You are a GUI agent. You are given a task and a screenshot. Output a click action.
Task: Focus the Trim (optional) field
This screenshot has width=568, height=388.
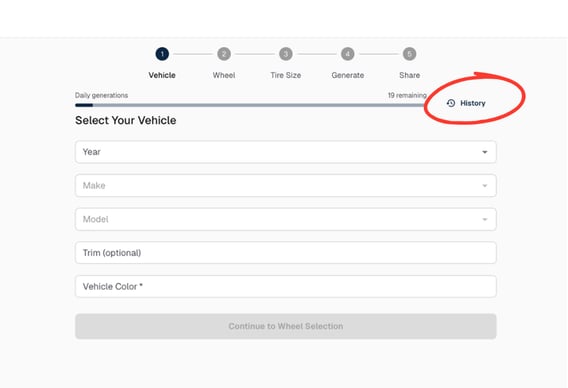point(286,253)
